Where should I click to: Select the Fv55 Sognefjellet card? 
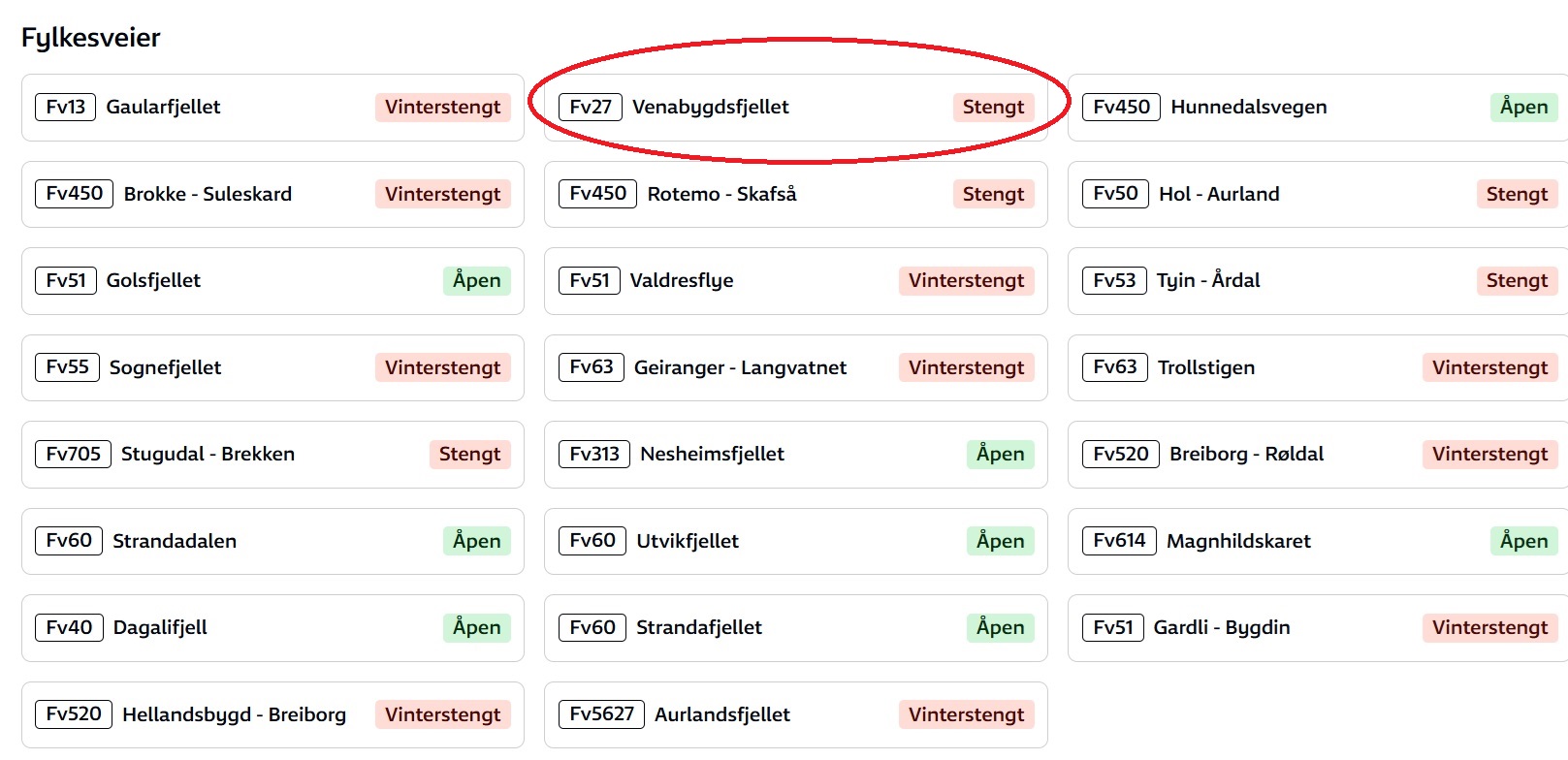[272, 367]
